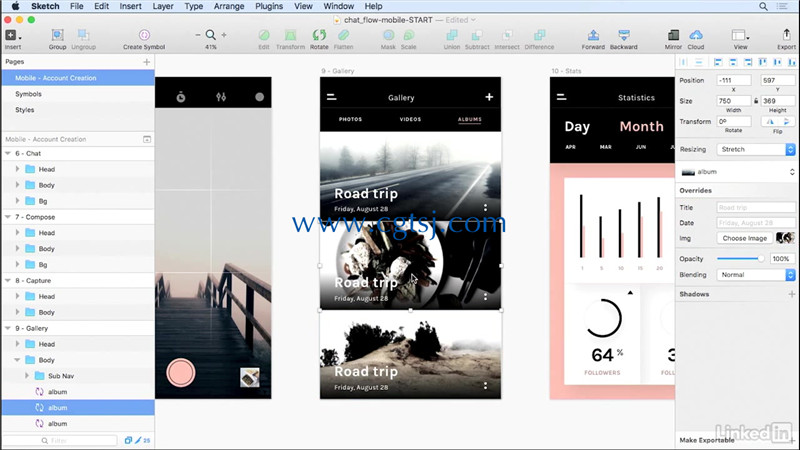Add a shadow with the plus button
The image size is (800, 450).
[x=791, y=294]
